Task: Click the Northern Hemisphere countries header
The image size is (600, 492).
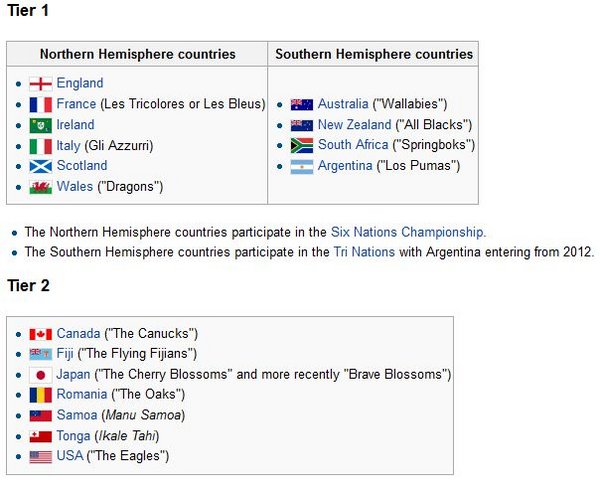Action: pos(137,54)
